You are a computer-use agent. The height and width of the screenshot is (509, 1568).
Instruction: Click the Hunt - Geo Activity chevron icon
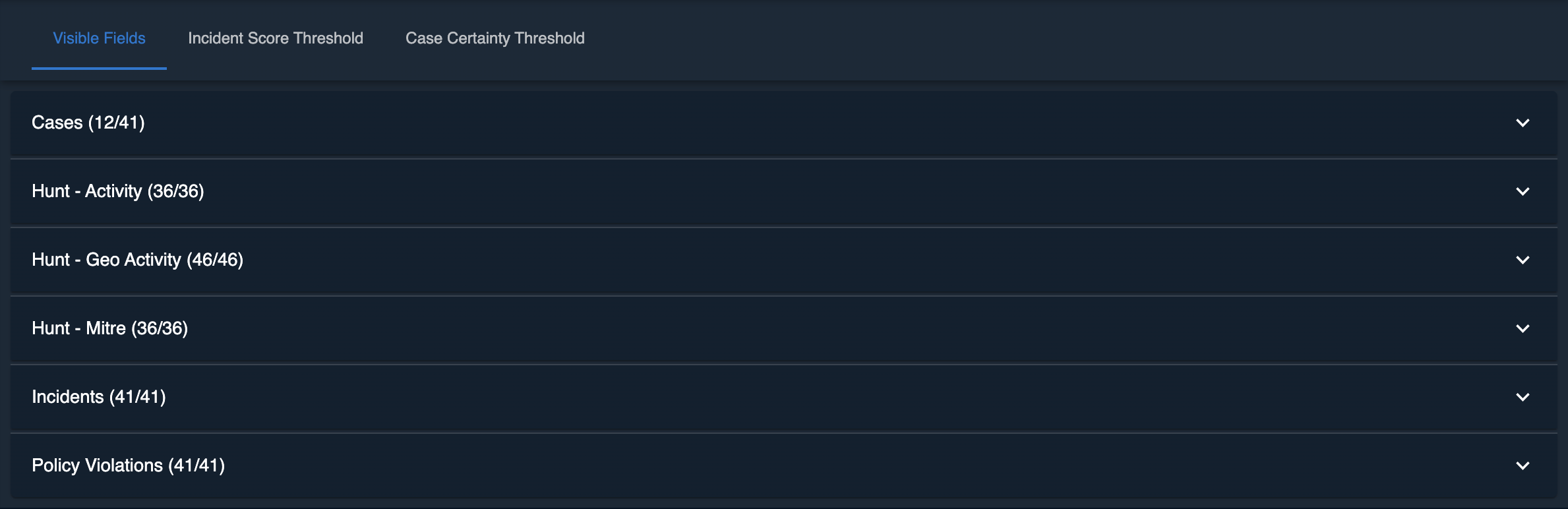pos(1523,260)
